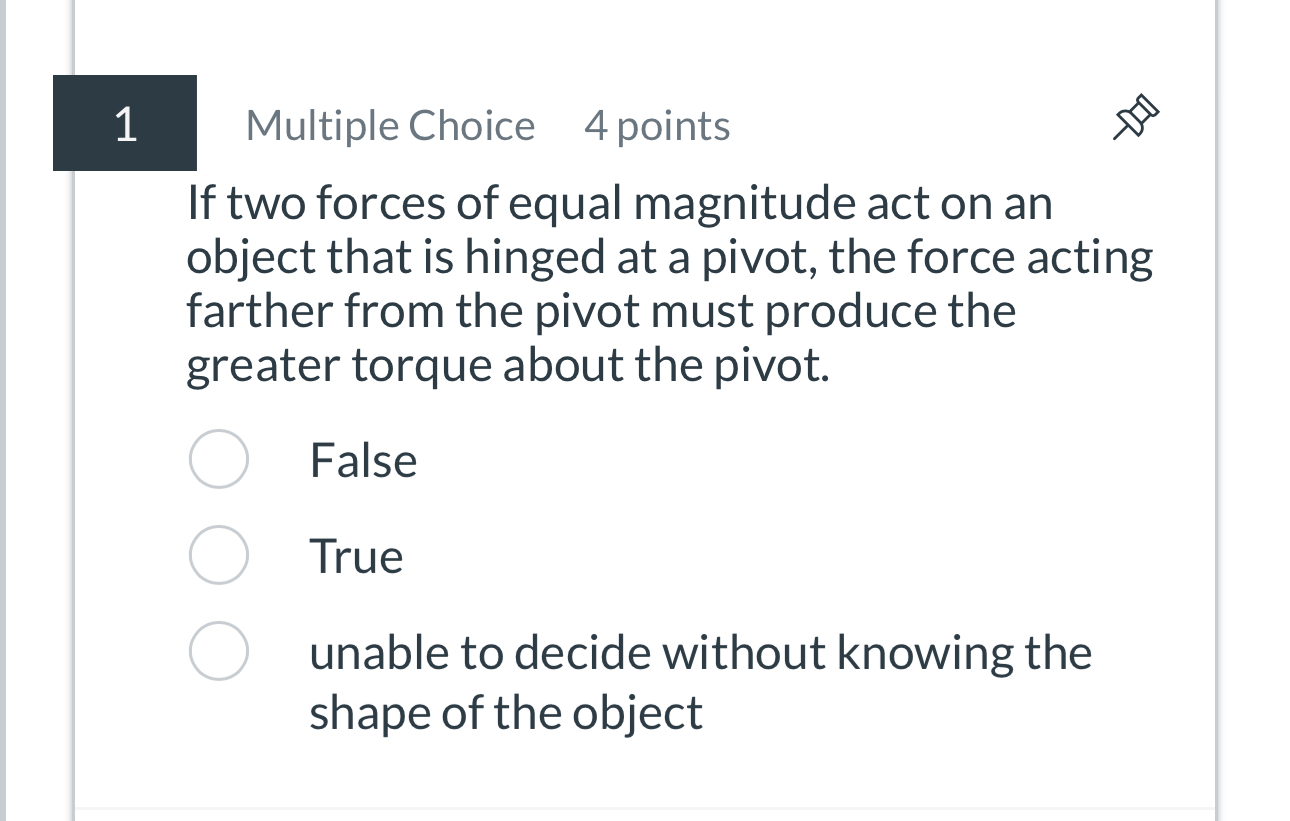Click the '4 points' score label
1290x821 pixels.
(656, 126)
